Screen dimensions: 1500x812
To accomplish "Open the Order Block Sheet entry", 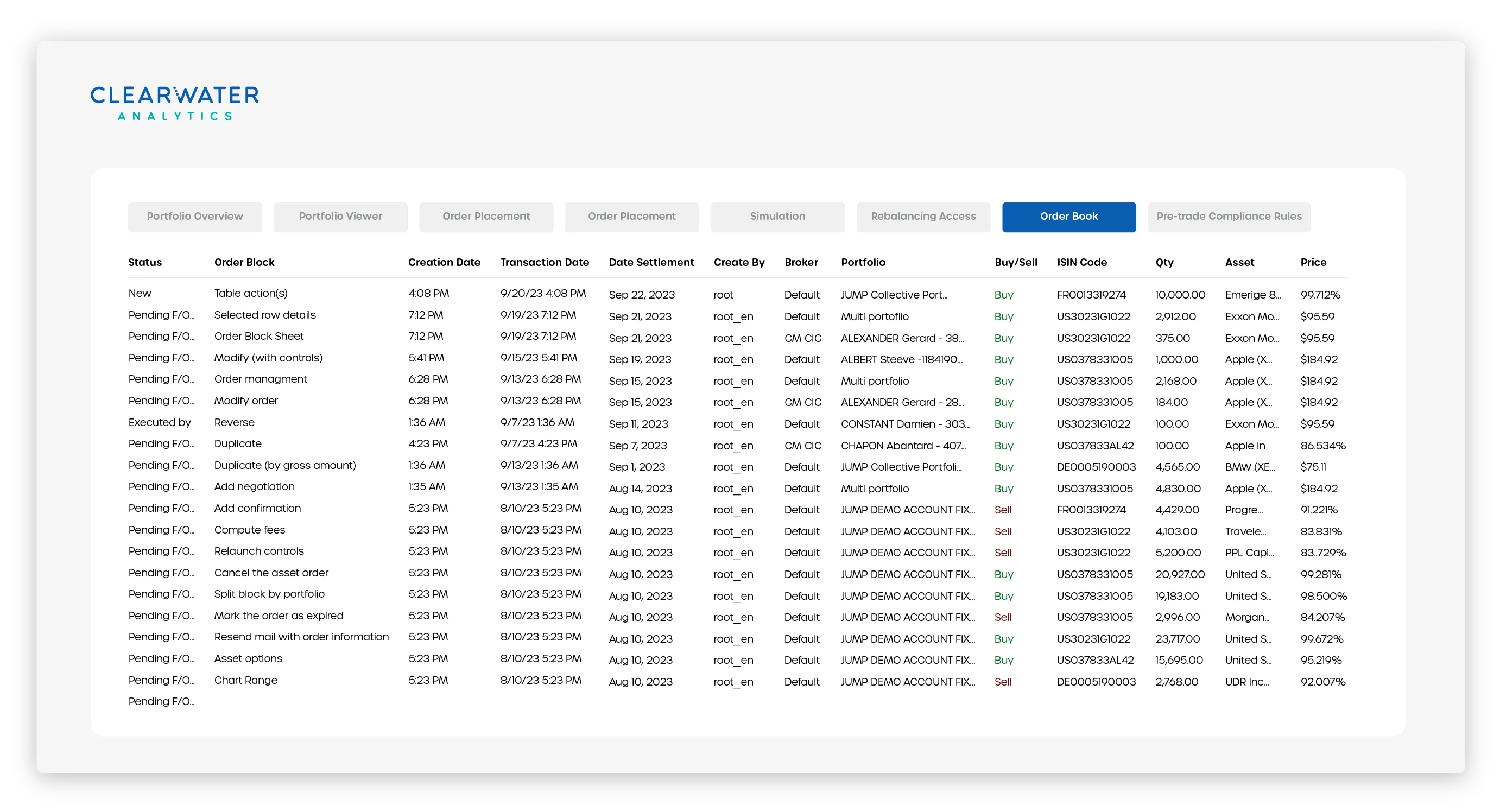I will tap(258, 337).
